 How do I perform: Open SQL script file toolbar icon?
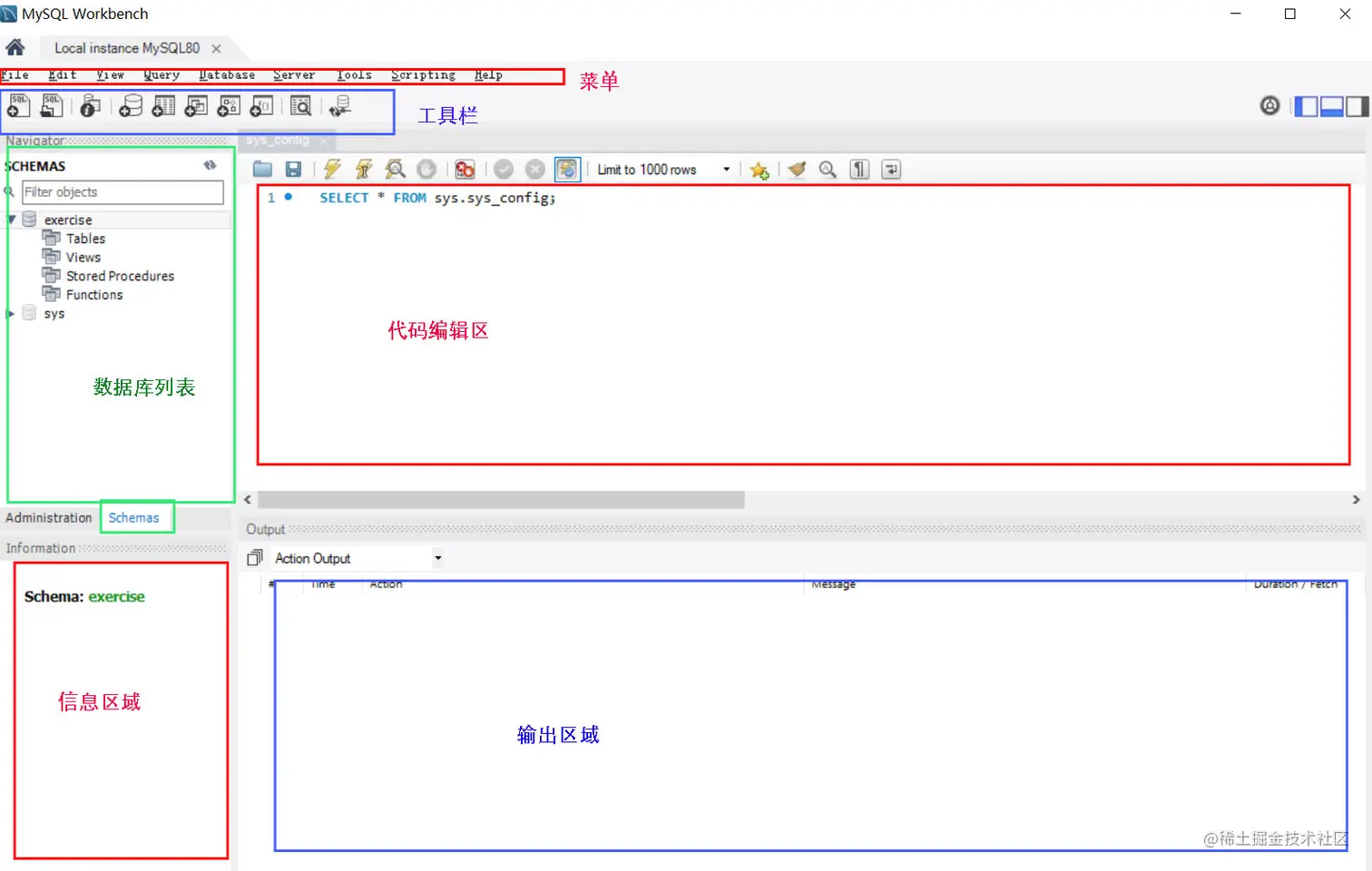pyautogui.click(x=52, y=106)
